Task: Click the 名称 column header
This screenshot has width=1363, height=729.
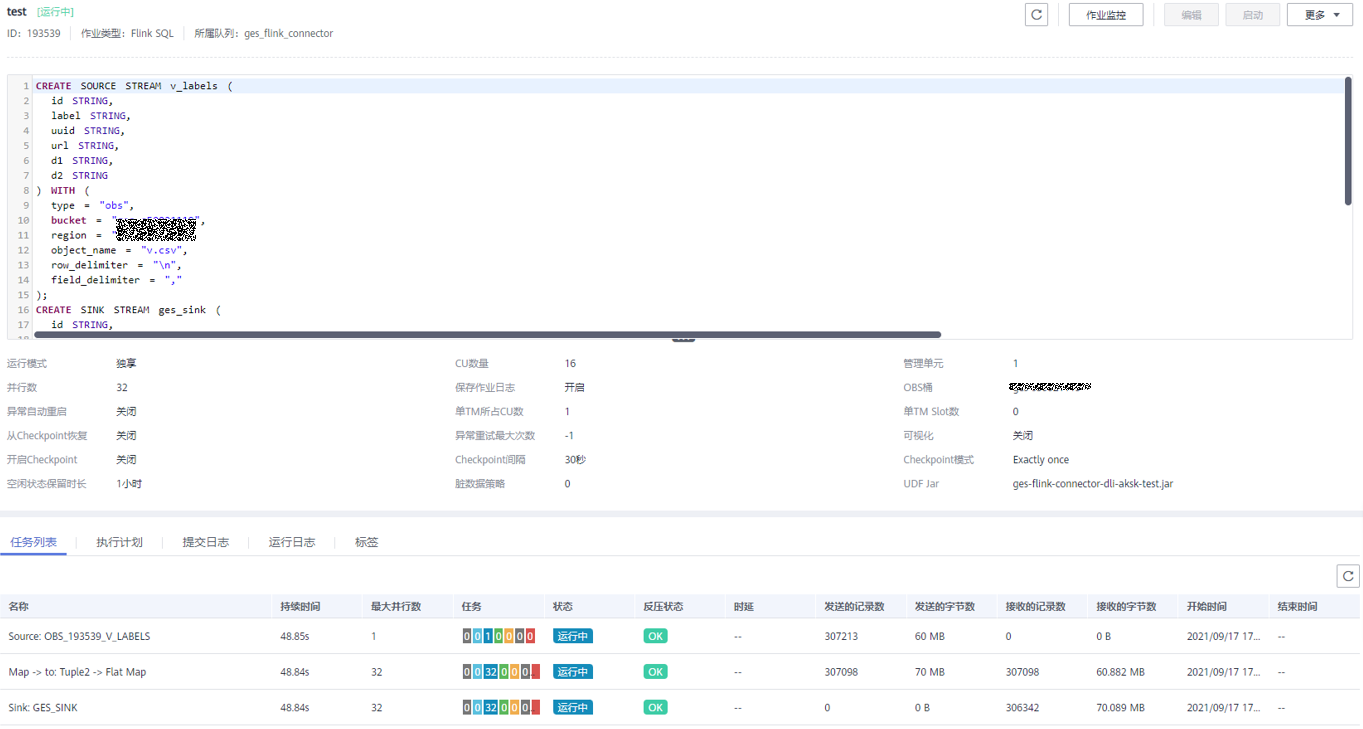Action: tap(19, 606)
